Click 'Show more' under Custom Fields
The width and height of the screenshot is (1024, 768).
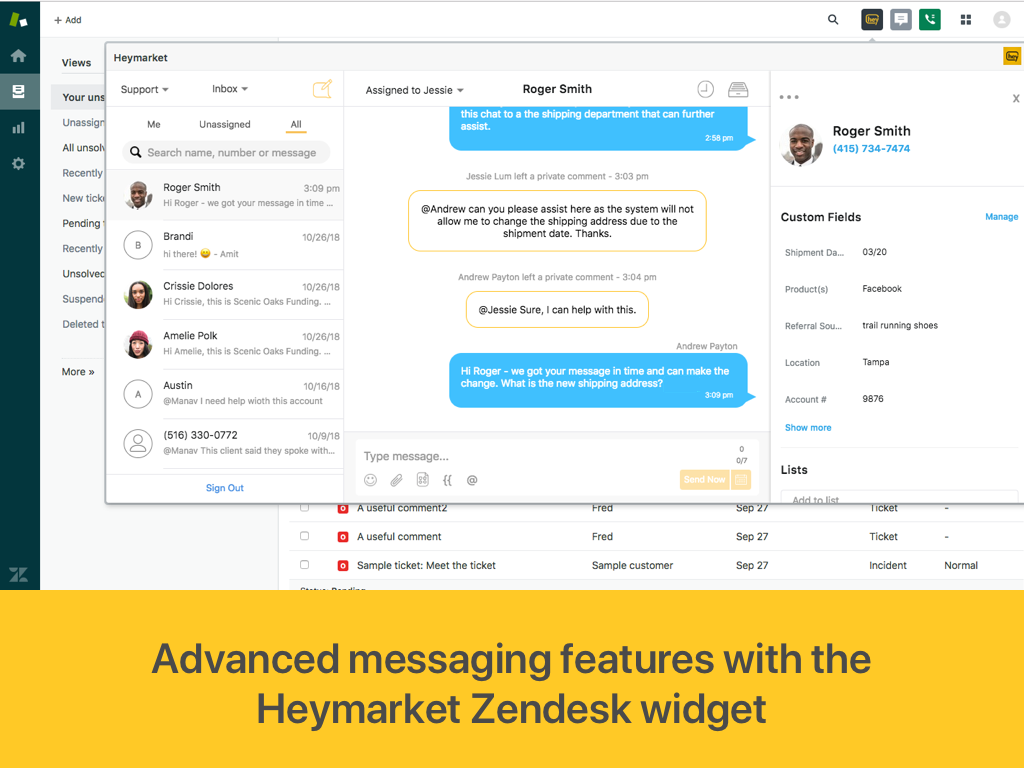808,428
